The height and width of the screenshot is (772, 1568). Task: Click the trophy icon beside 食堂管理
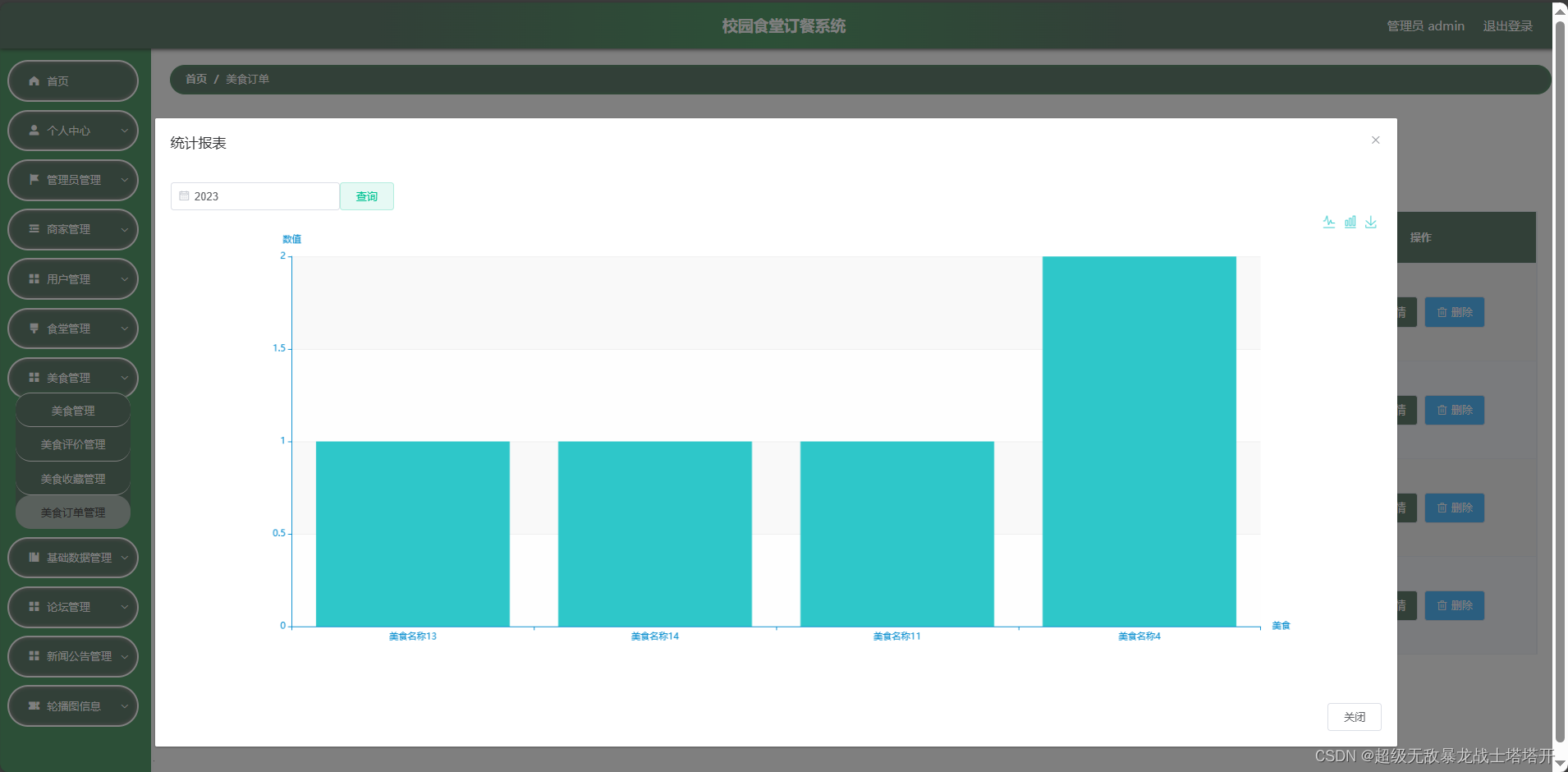pos(34,328)
